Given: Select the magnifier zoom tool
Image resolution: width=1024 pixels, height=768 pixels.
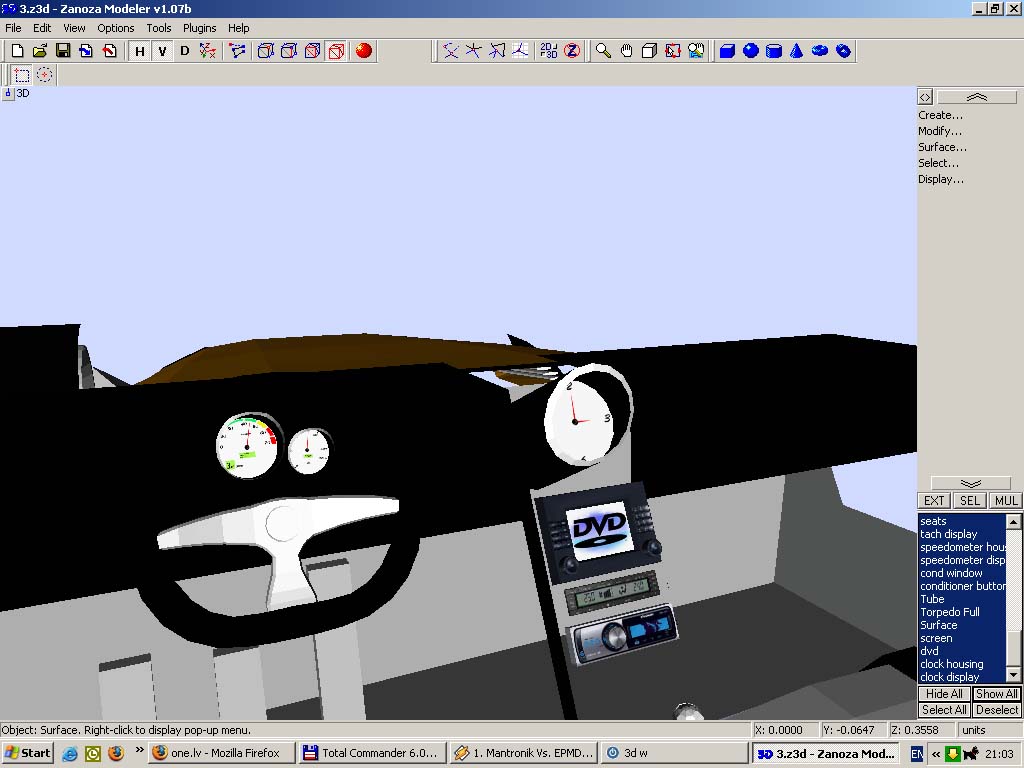Looking at the screenshot, I should pyautogui.click(x=603, y=51).
